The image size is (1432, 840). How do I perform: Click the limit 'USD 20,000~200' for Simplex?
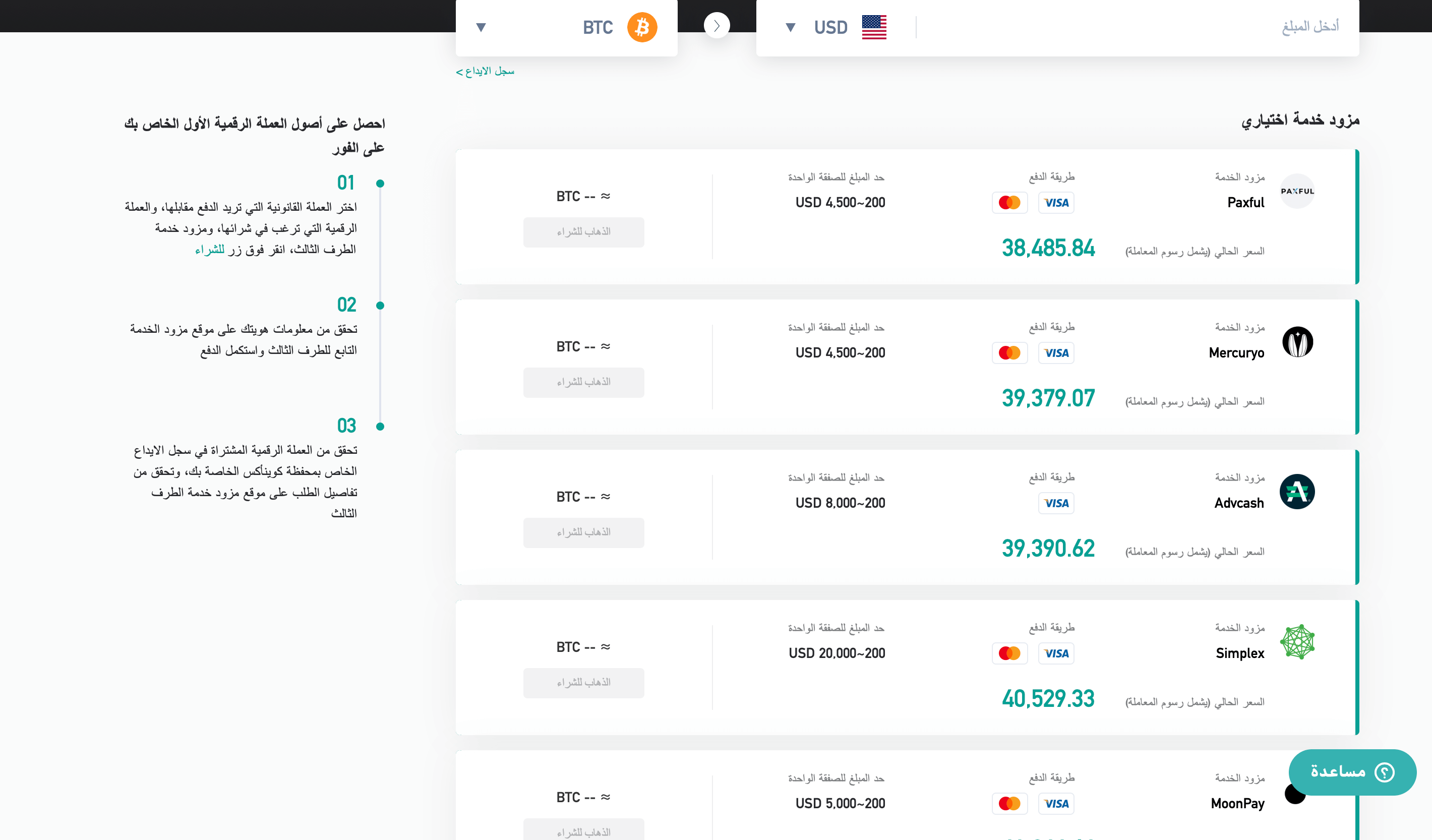[837, 653]
